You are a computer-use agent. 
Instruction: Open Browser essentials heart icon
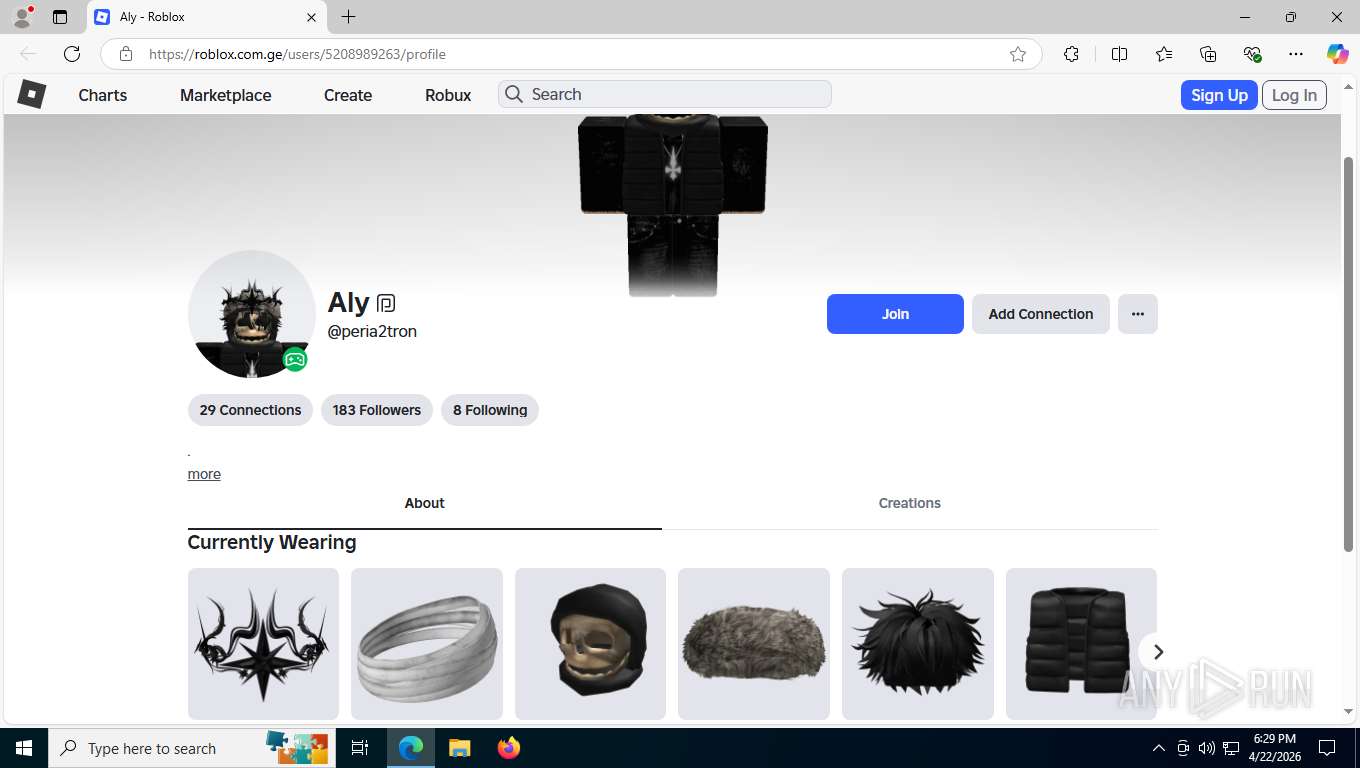click(x=1252, y=54)
